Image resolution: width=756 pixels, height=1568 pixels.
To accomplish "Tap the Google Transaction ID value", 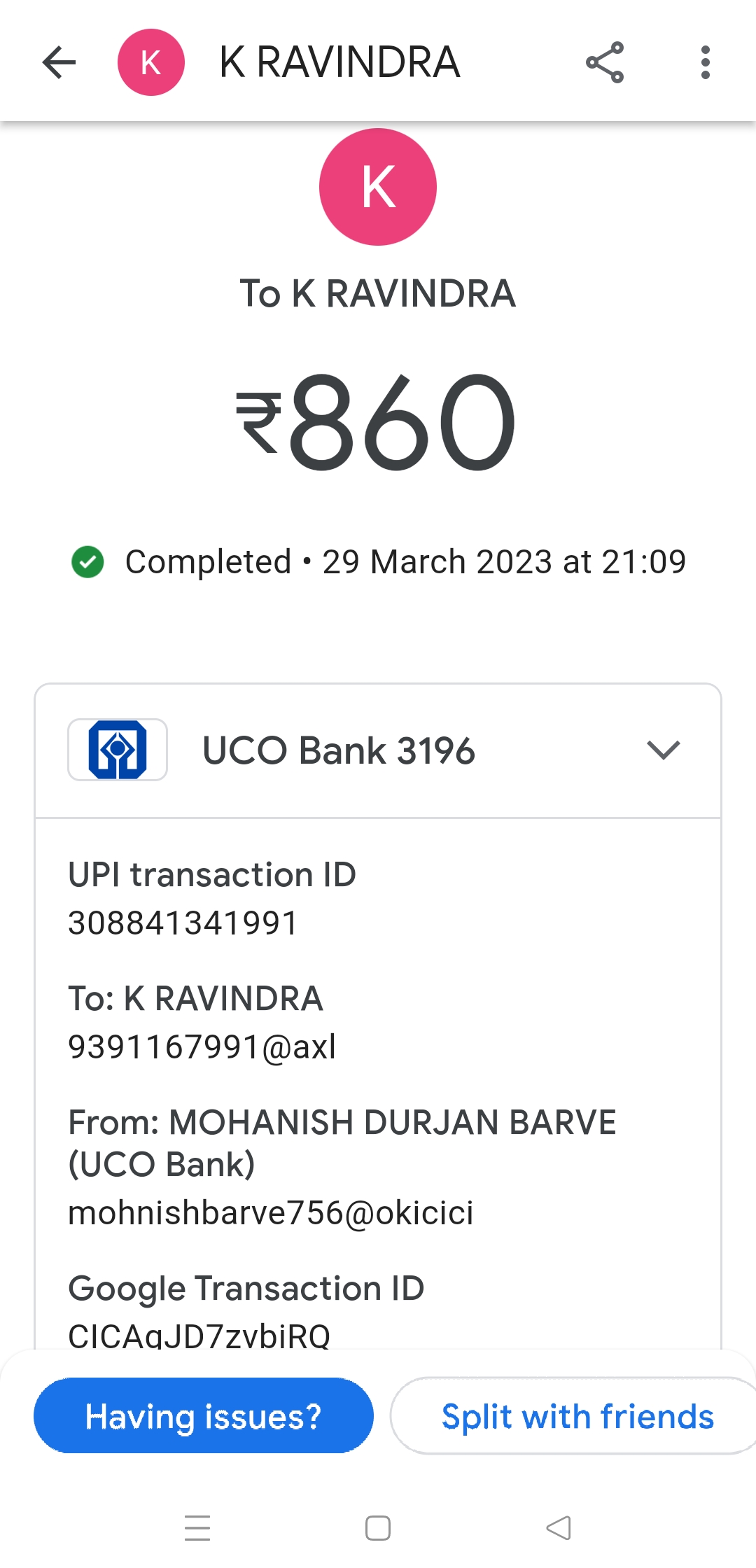I will pos(199,1335).
